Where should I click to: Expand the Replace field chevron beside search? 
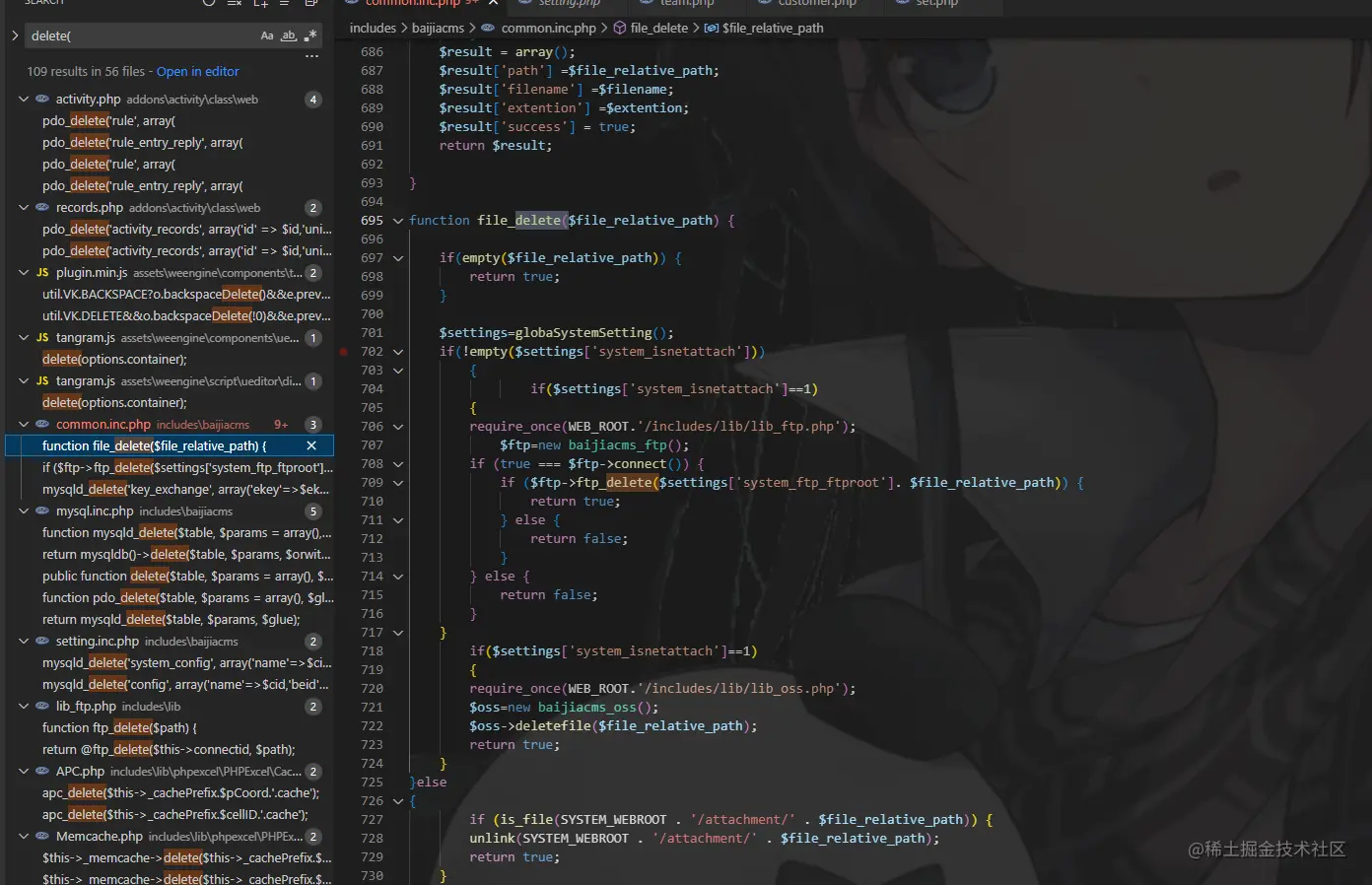point(14,35)
